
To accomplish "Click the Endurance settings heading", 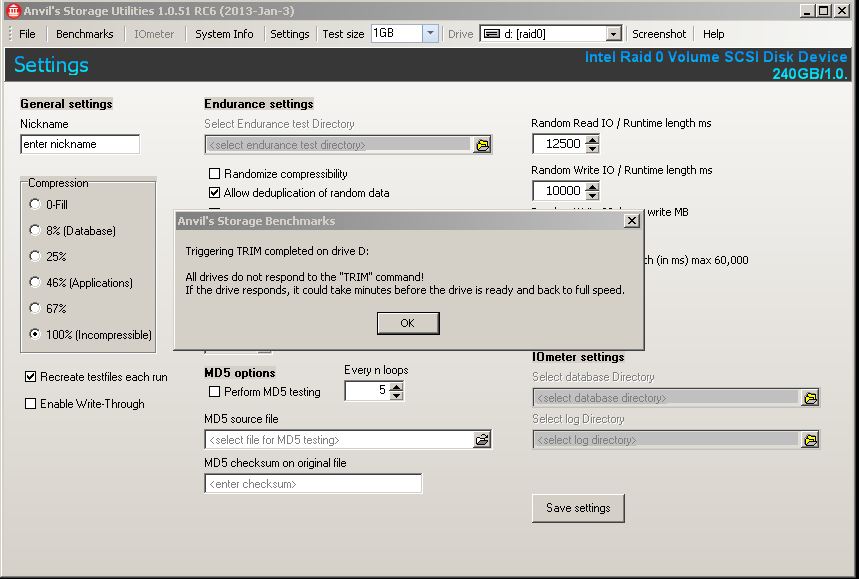I will 259,104.
